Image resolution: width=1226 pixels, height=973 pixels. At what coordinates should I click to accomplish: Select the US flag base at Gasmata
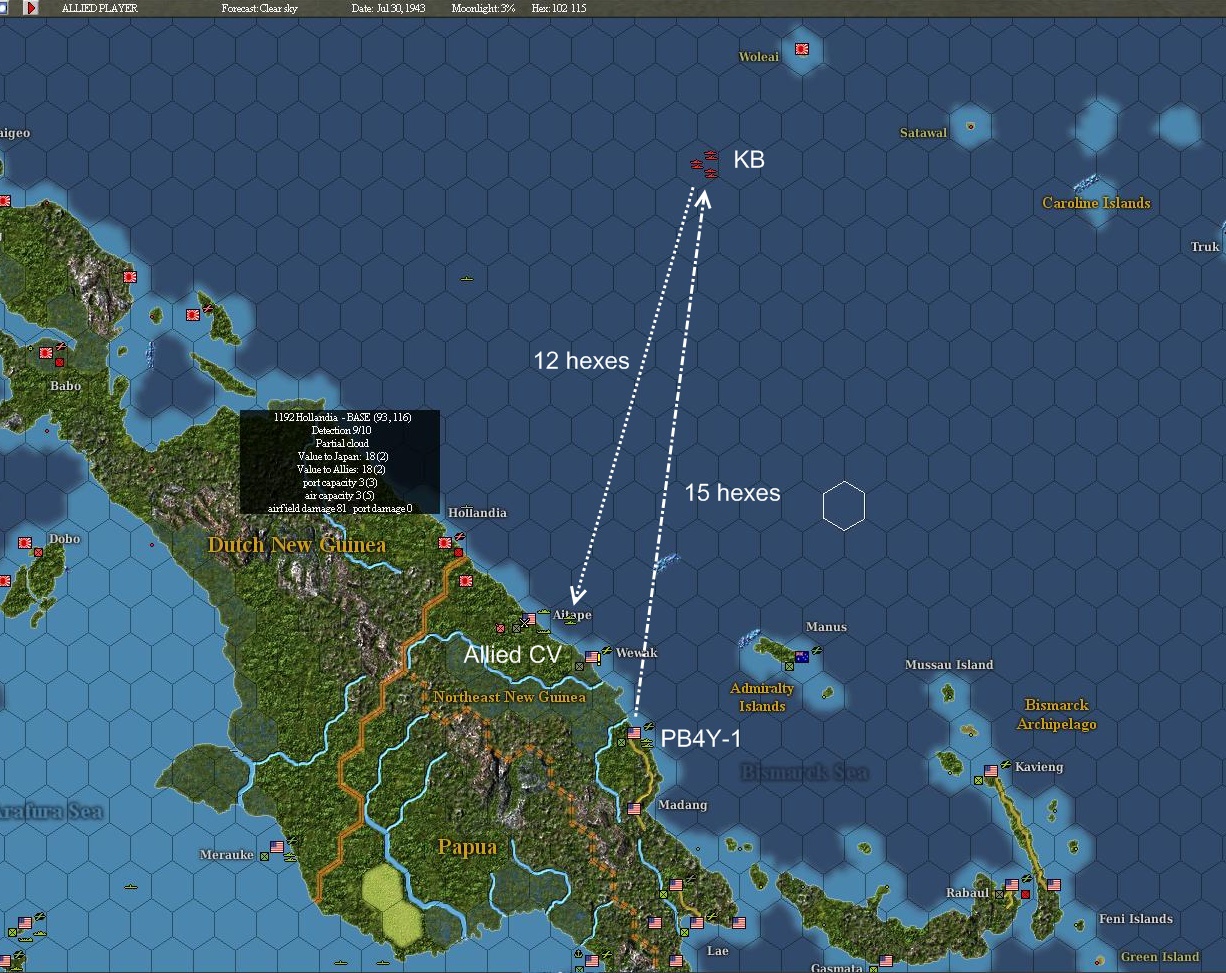coord(885,960)
